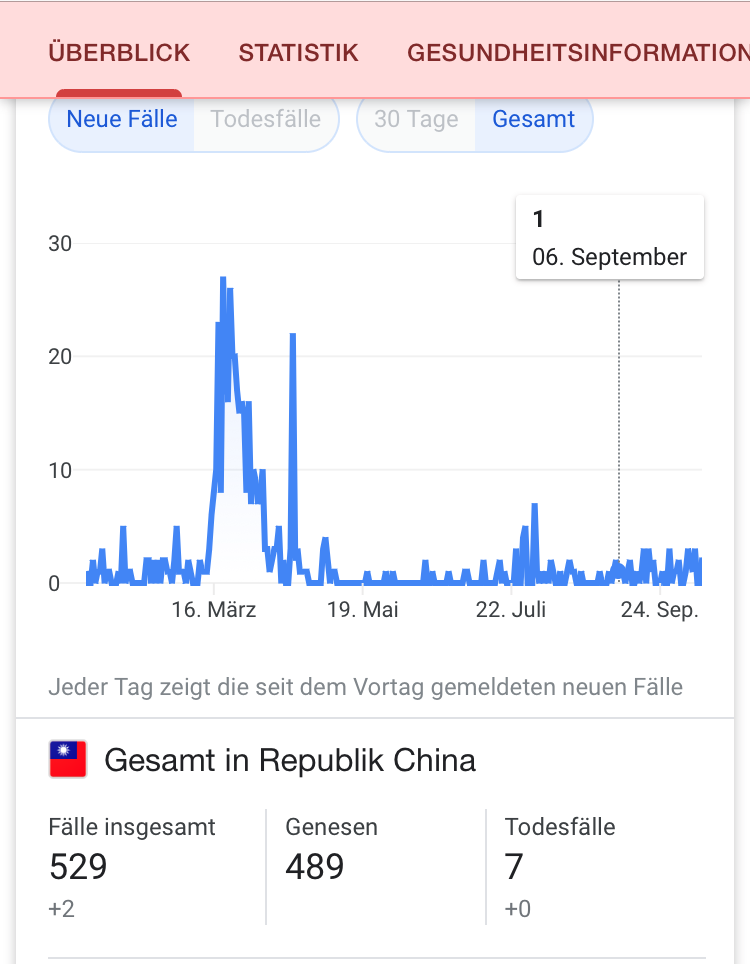Click the 19. Mai axis label

point(363,609)
